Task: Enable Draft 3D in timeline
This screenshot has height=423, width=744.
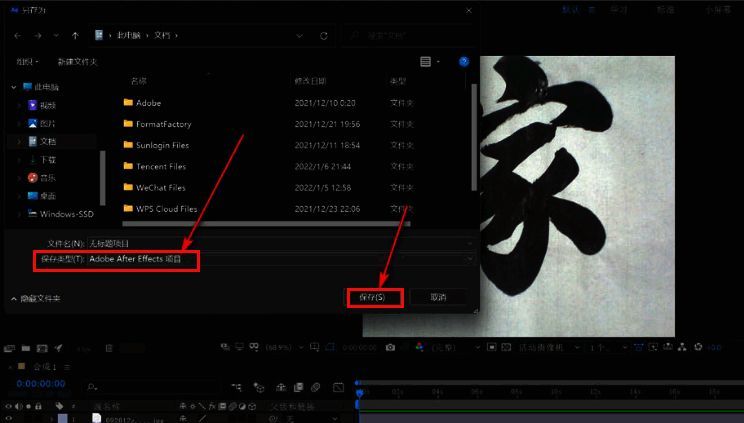Action: [259, 387]
